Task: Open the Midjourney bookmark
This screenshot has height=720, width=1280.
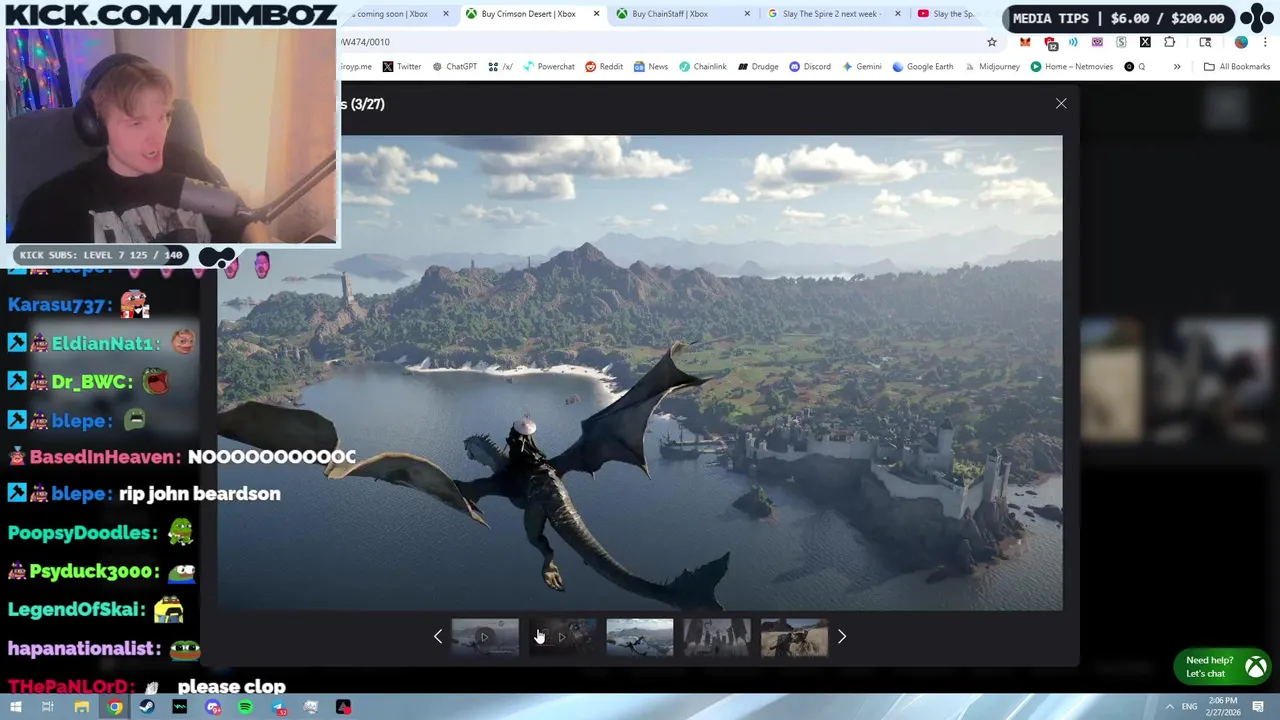Action: point(991,67)
